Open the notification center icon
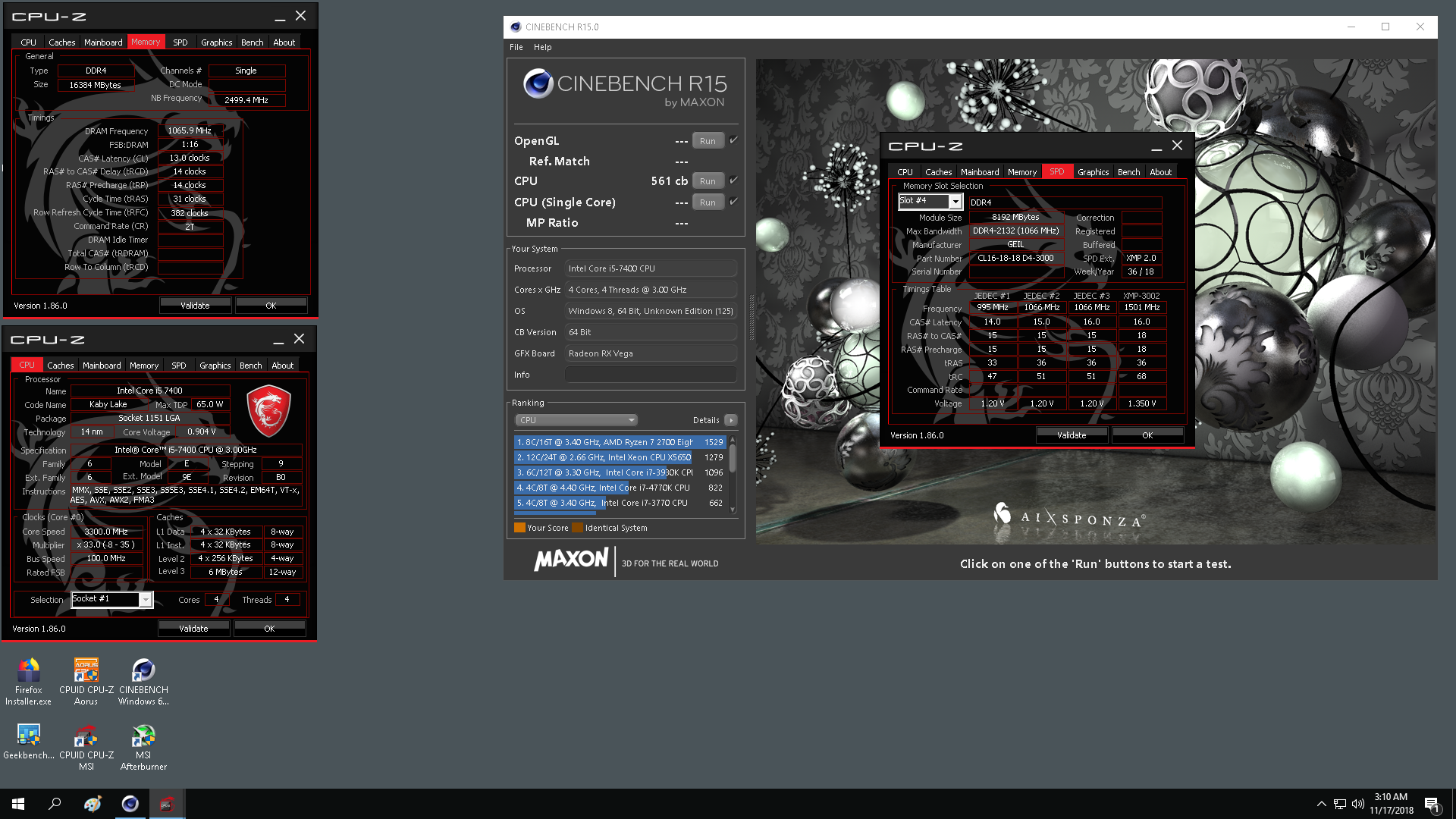Viewport: 1456px width, 819px height. point(1432,805)
